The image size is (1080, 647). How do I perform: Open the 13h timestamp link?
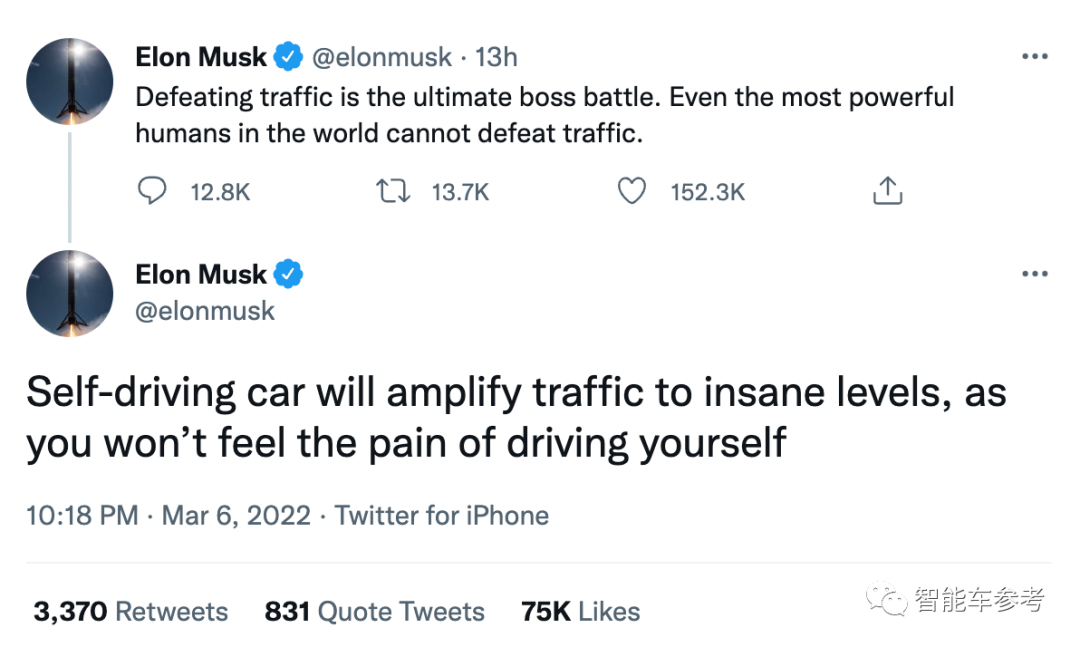496,57
